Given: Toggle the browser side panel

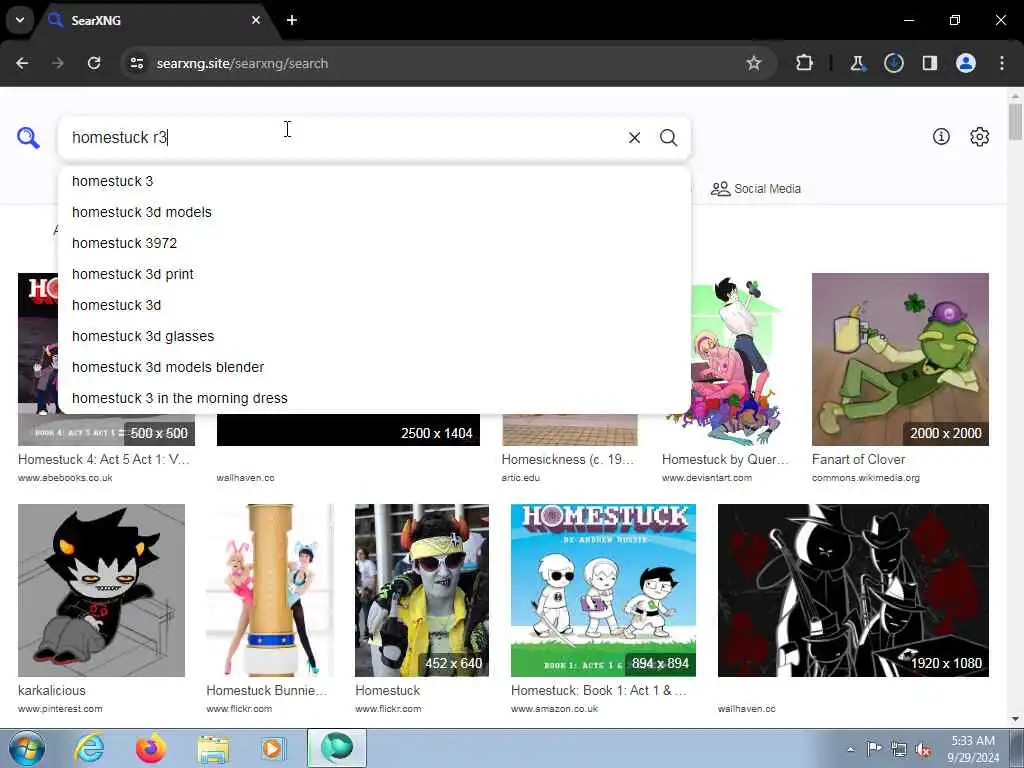Looking at the screenshot, I should (930, 63).
